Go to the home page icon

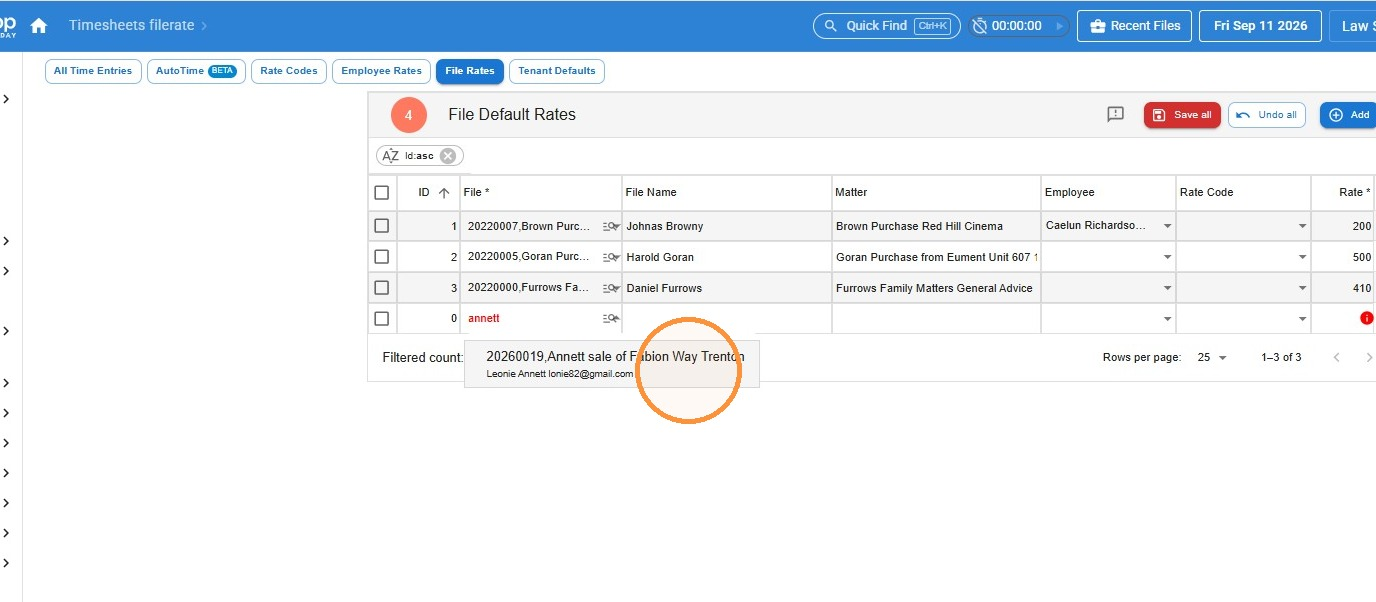[39, 26]
